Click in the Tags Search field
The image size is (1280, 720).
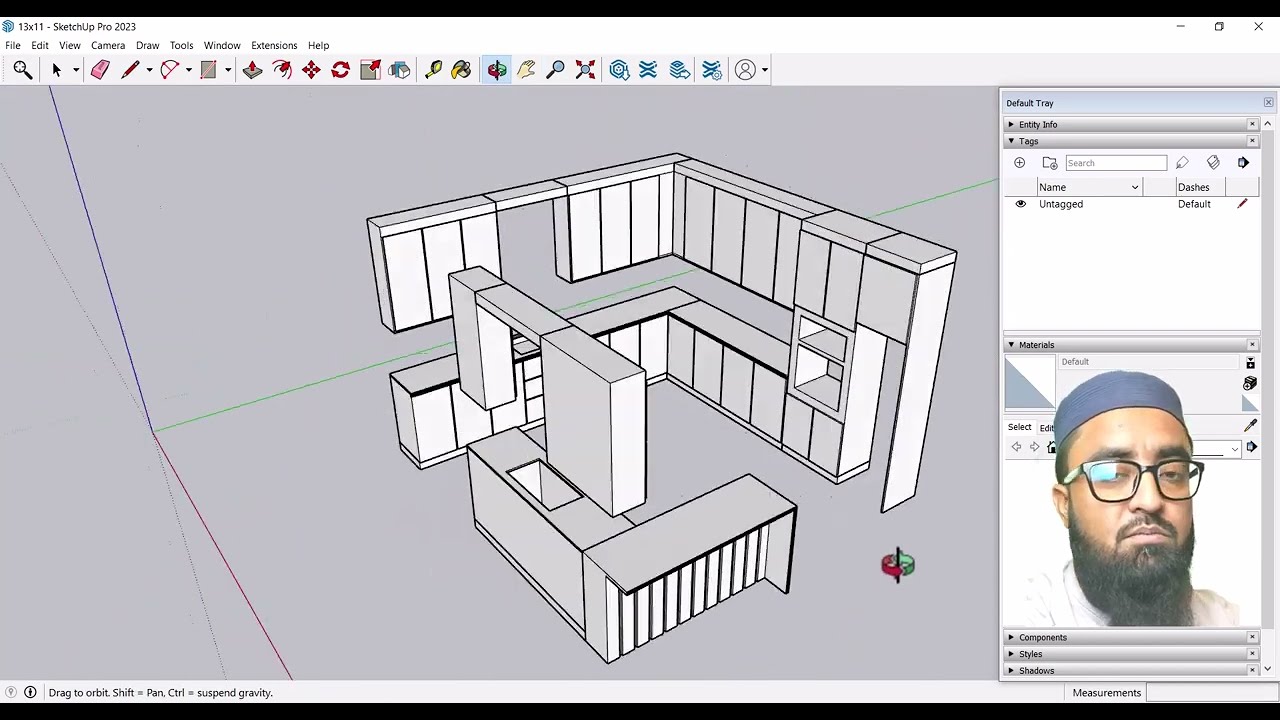click(x=1115, y=163)
